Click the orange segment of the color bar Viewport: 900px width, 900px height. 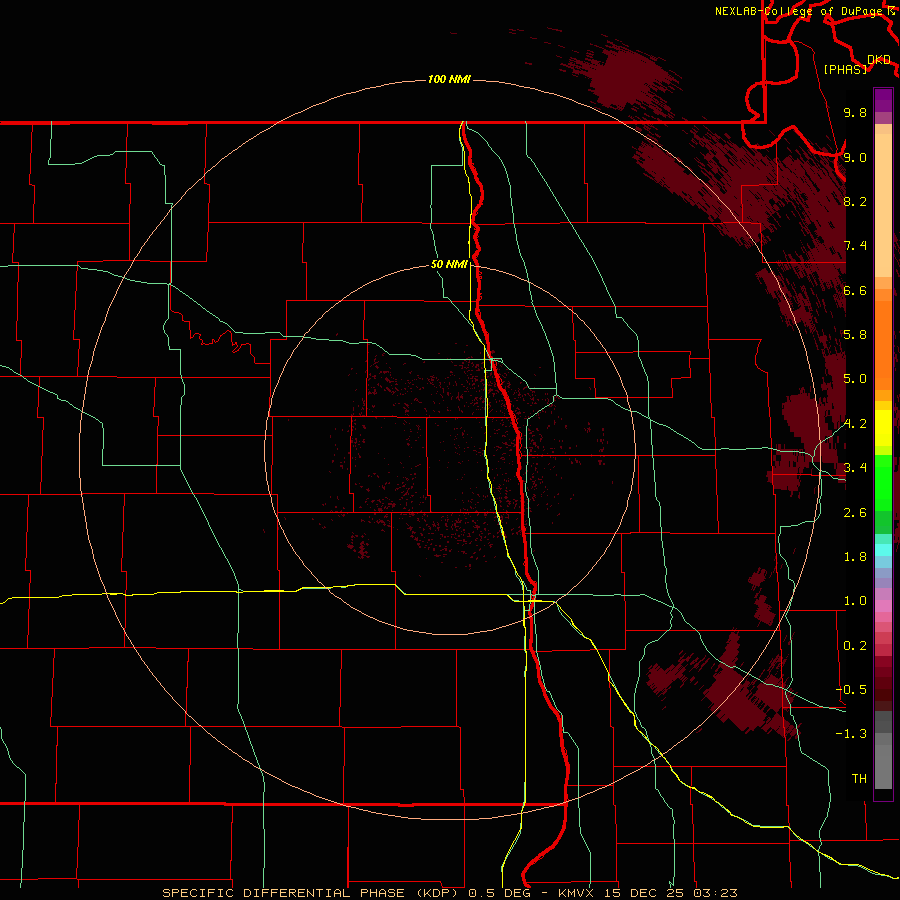coord(883,344)
